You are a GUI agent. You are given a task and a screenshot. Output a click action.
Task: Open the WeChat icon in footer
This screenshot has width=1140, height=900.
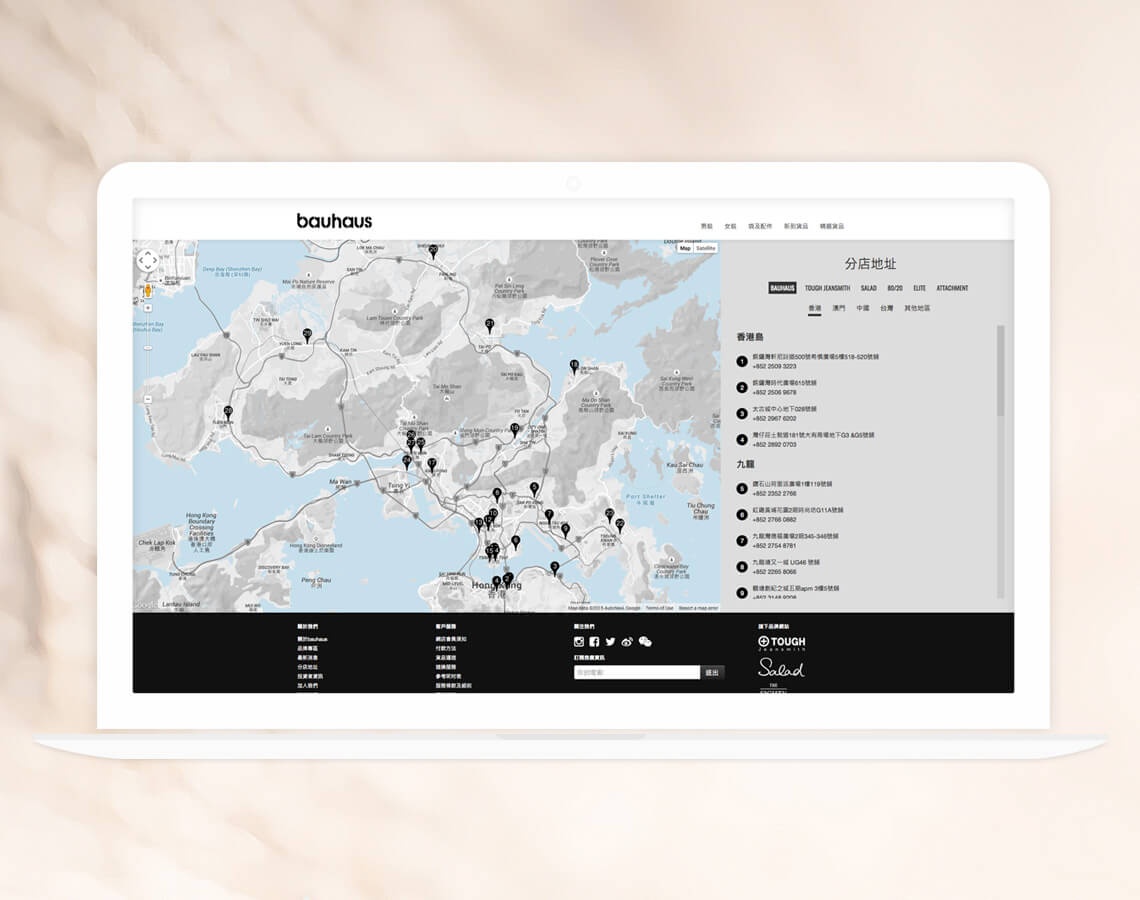(645, 641)
